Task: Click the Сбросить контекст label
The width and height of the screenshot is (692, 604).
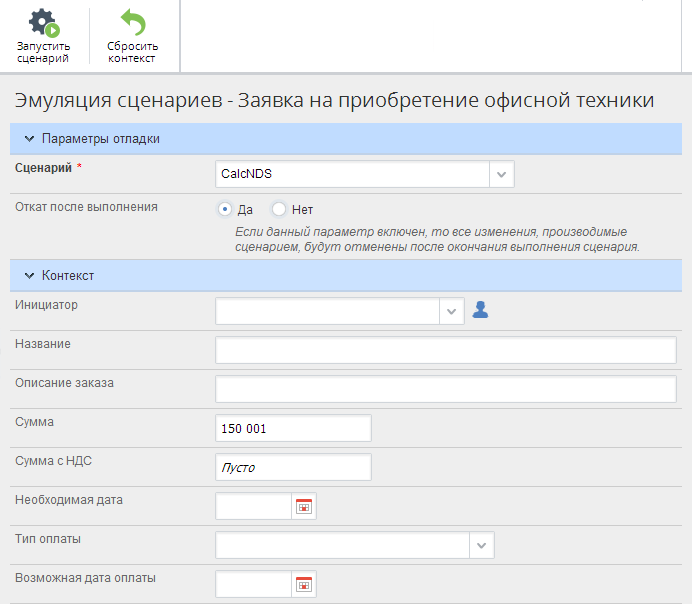Action: click(132, 52)
